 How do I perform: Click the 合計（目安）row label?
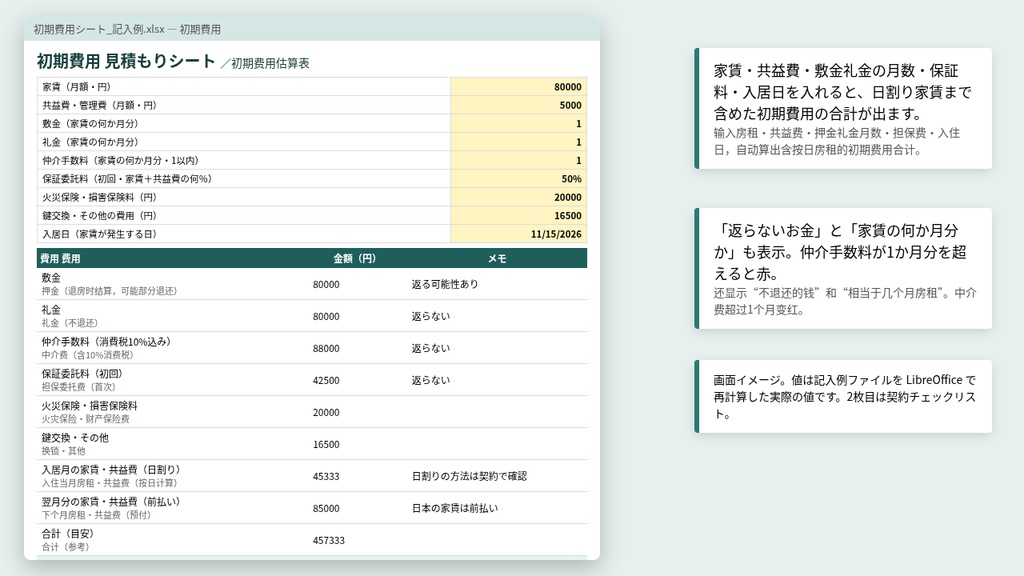tap(68, 534)
